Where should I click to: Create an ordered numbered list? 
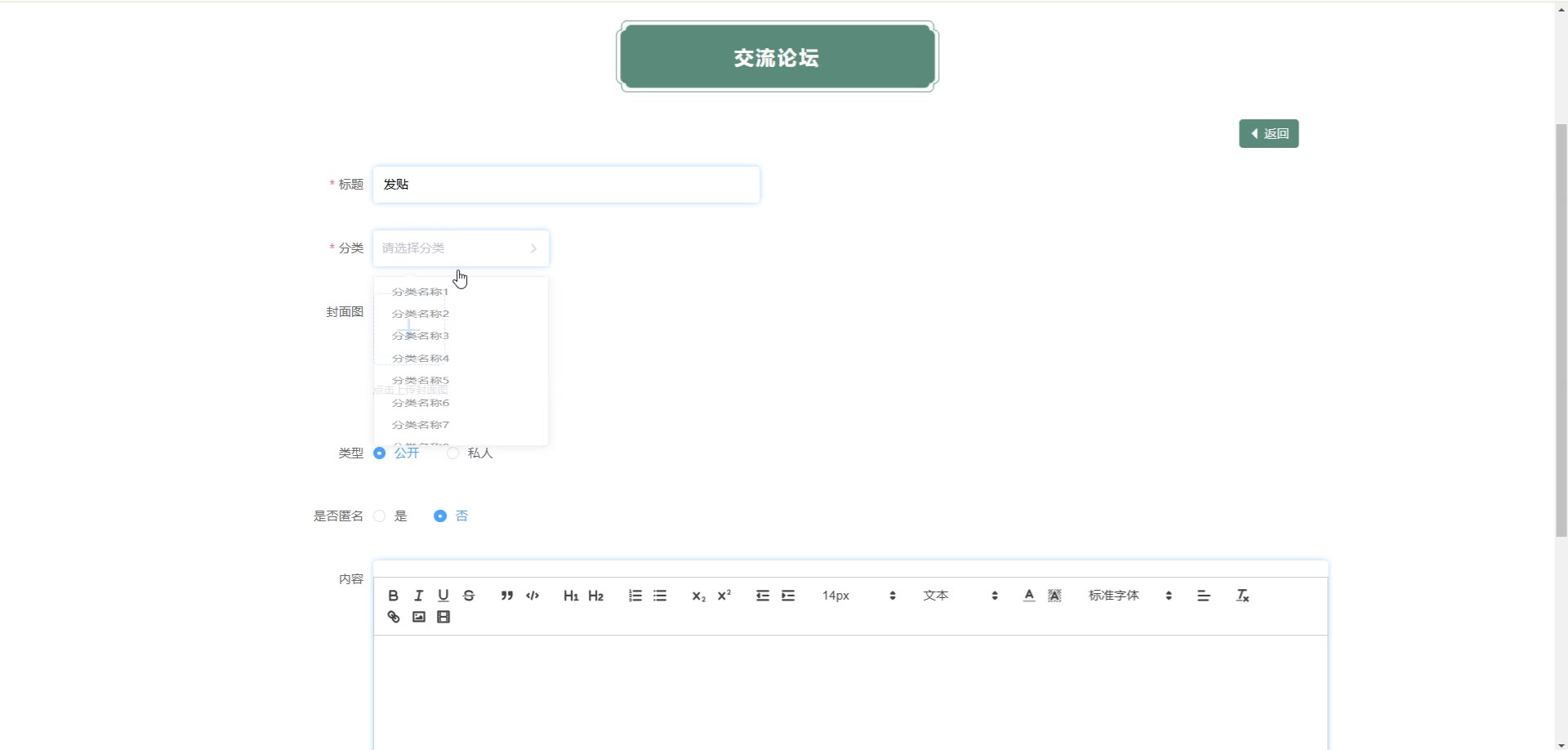point(635,596)
